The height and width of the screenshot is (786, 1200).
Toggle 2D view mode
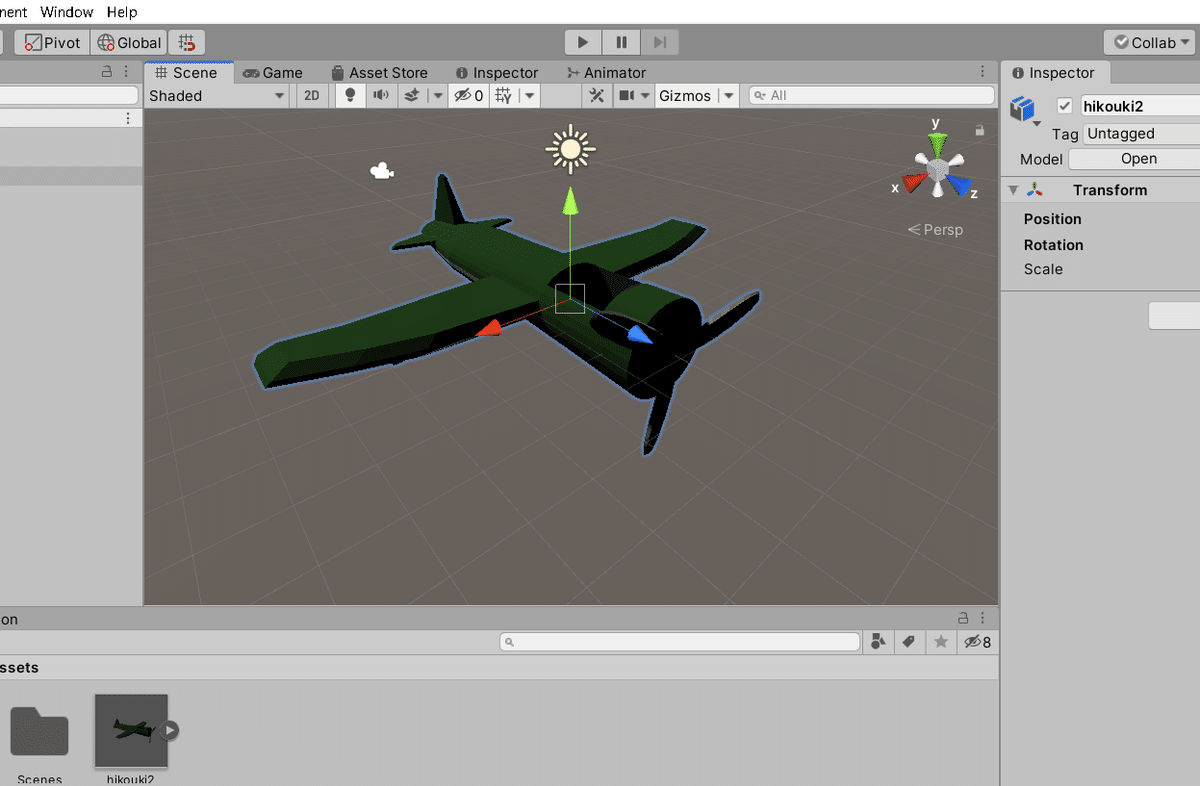pyautogui.click(x=312, y=96)
